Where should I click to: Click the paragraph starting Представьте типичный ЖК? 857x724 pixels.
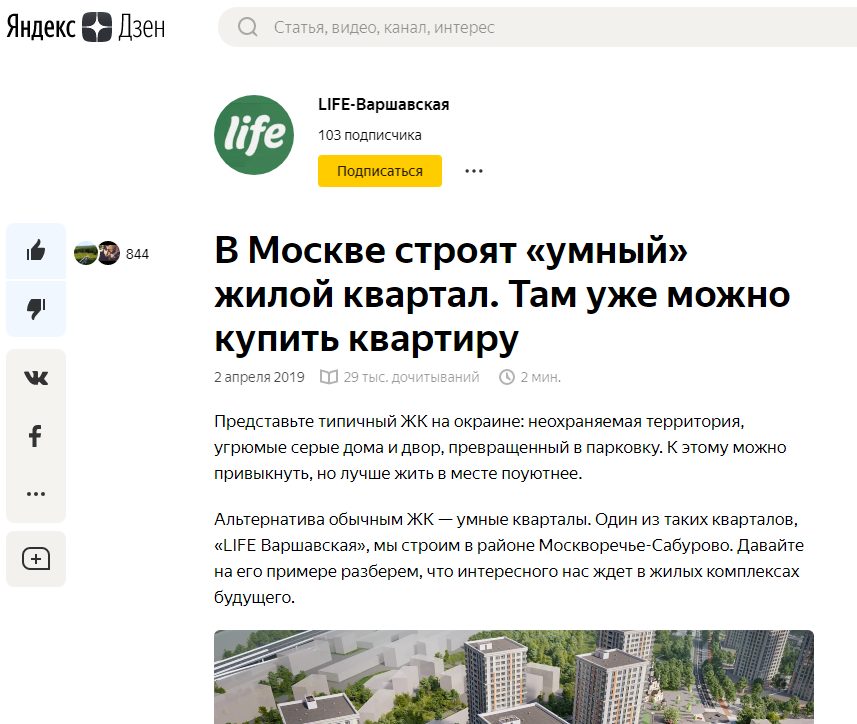point(500,448)
